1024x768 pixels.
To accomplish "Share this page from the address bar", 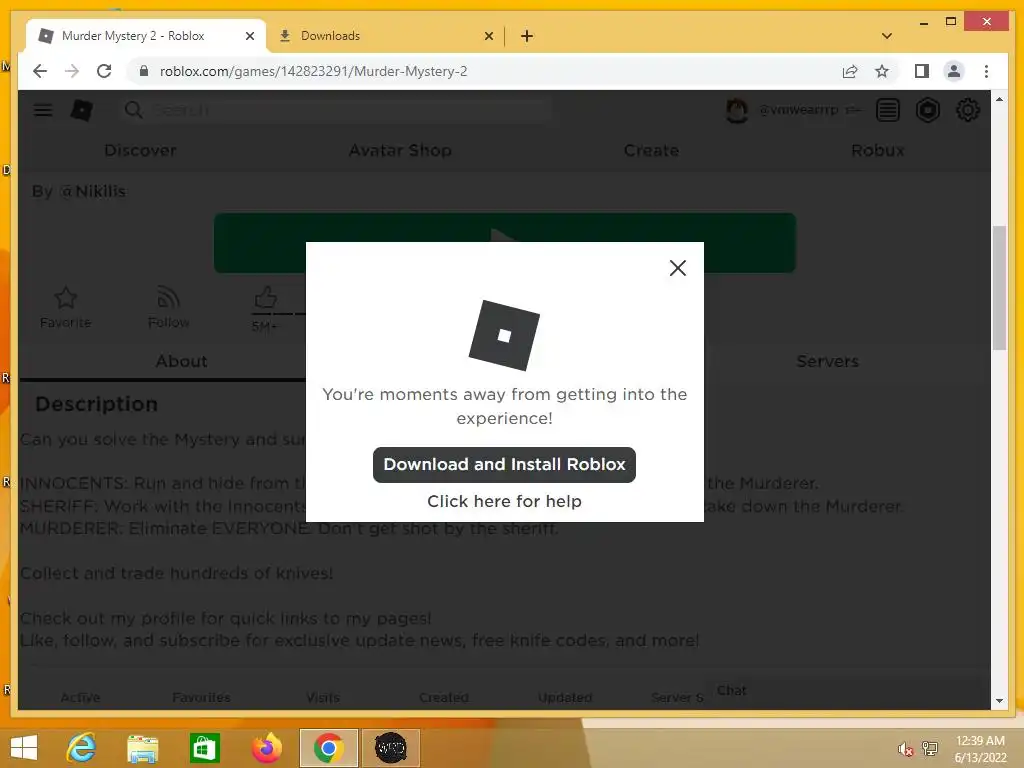I will tap(850, 71).
